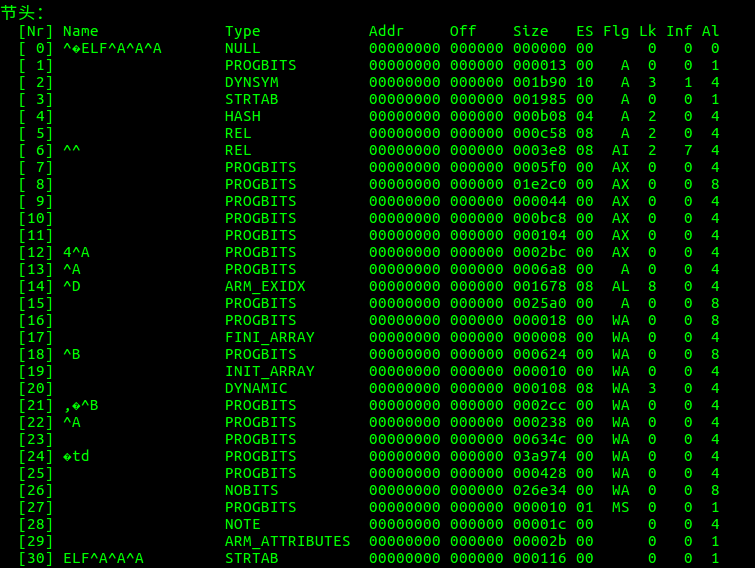Click the Off column header
The height and width of the screenshot is (568, 755).
point(463,31)
